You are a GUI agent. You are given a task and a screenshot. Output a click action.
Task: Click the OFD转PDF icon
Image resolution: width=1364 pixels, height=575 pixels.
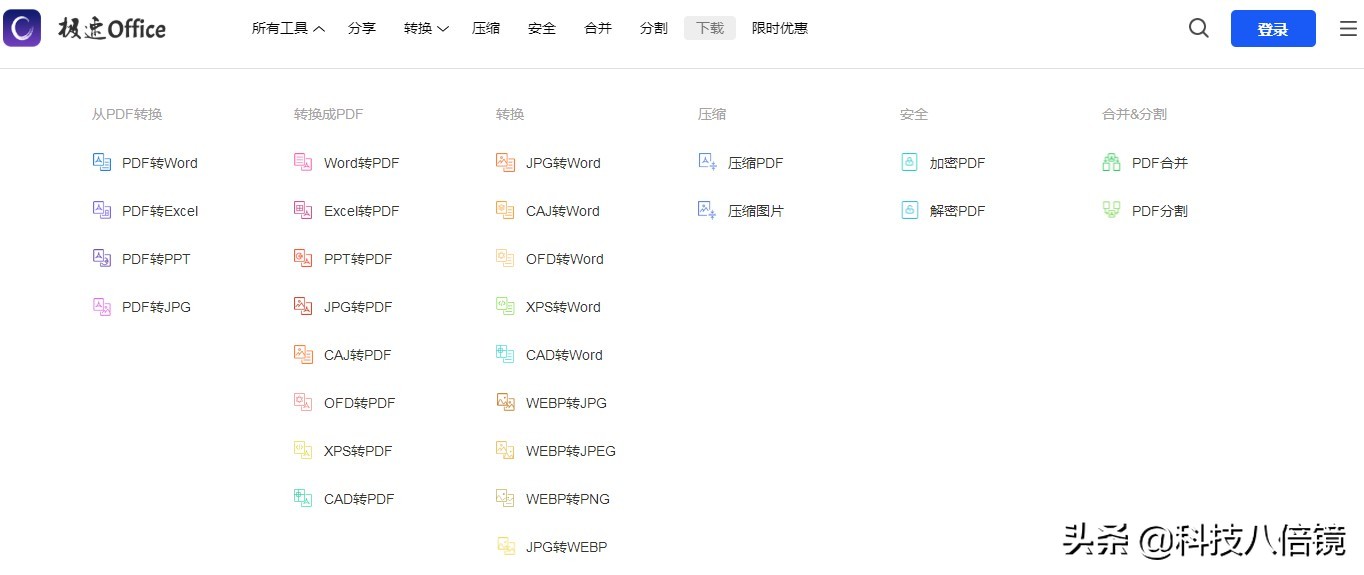303,402
